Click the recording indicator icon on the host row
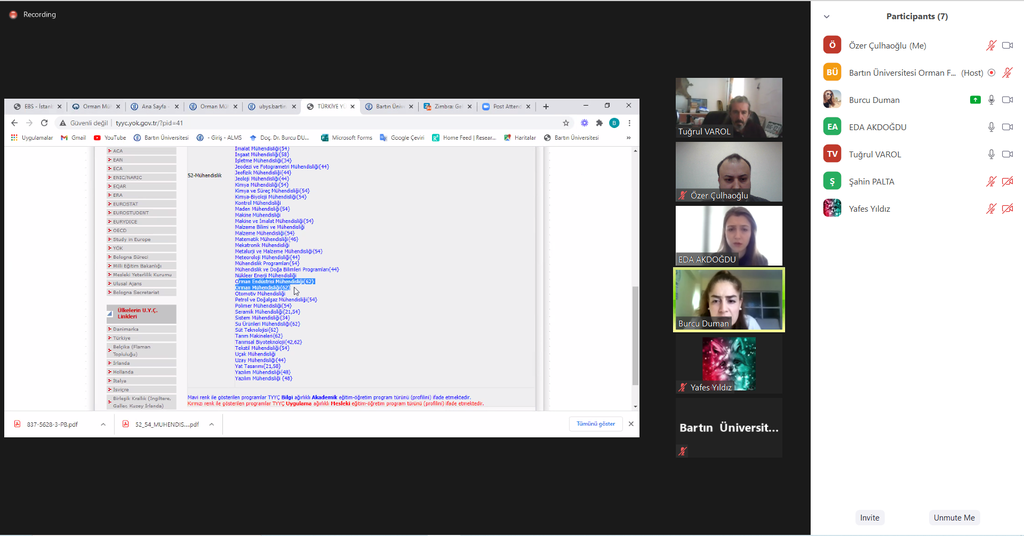Viewport: 1024px width, 536px height. [991, 73]
